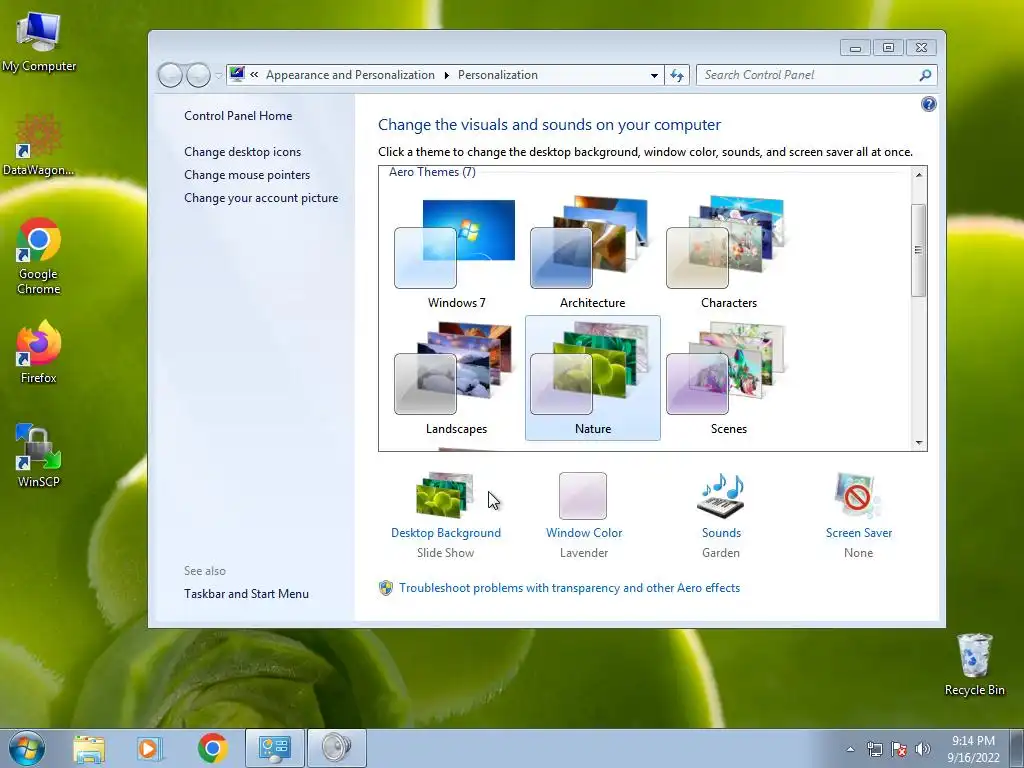
Task: Open the WinSCP desktop shortcut
Action: (x=39, y=456)
